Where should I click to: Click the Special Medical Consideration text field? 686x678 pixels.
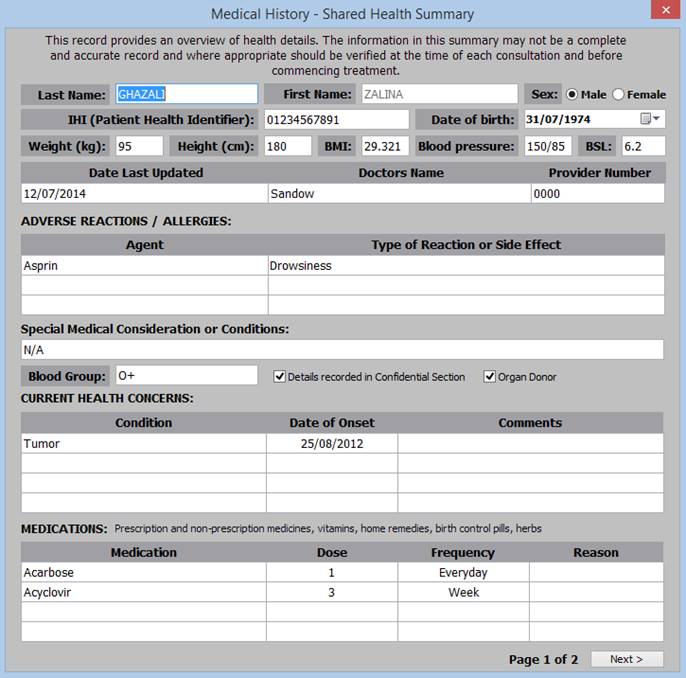342,350
